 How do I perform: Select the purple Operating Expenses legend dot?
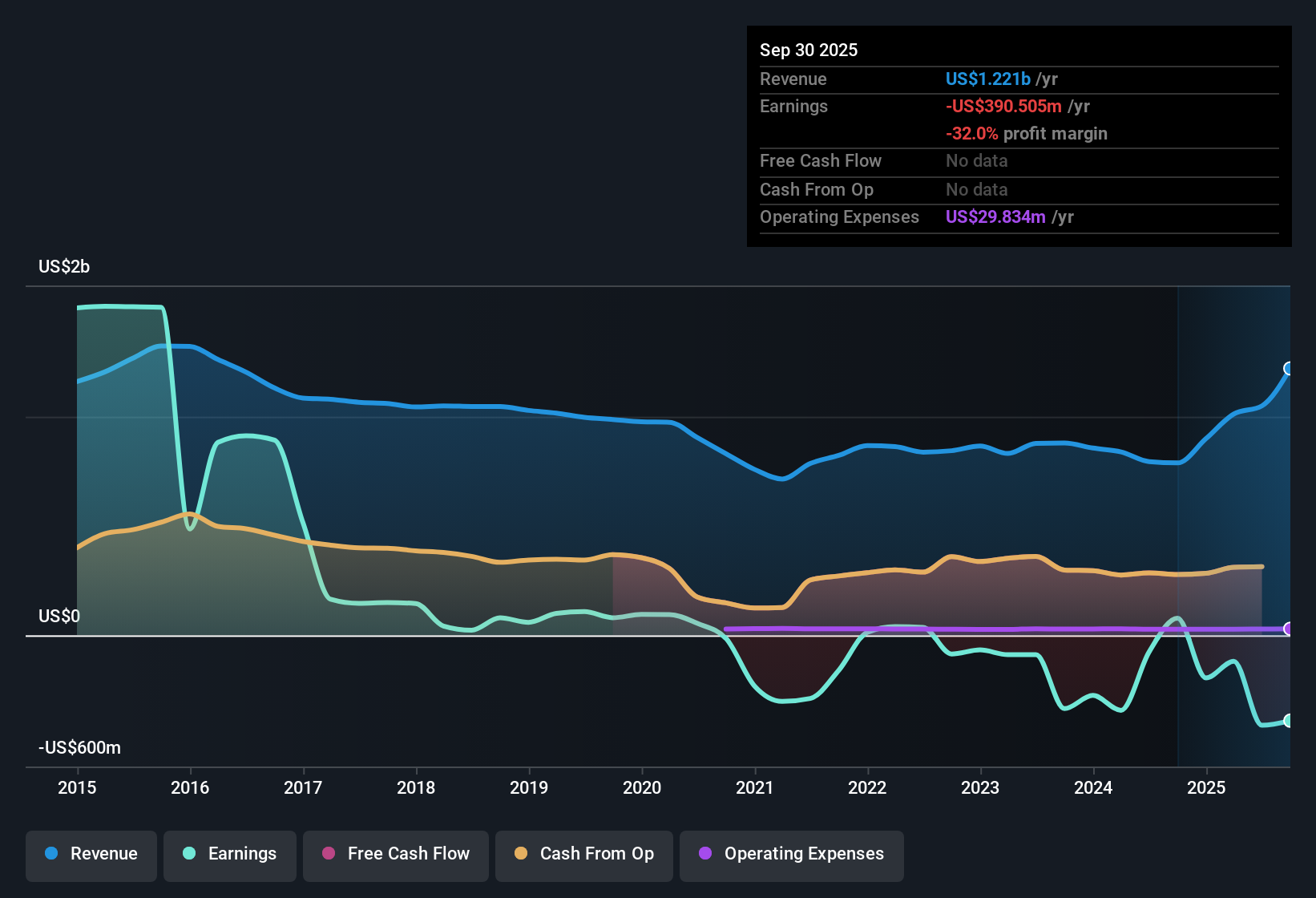[705, 854]
